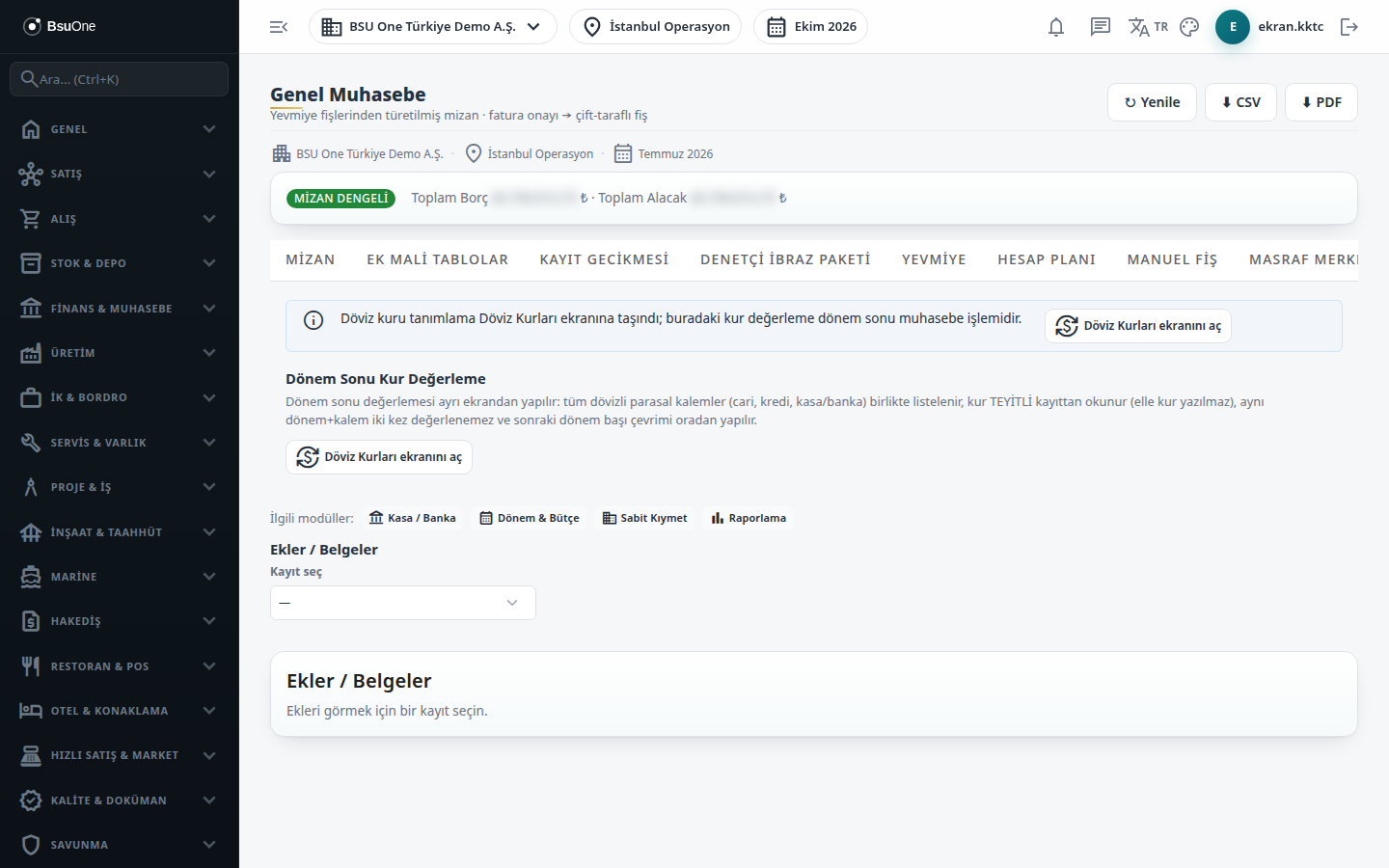Open the notifications bell
The width and height of the screenshot is (1389, 868).
click(1056, 27)
